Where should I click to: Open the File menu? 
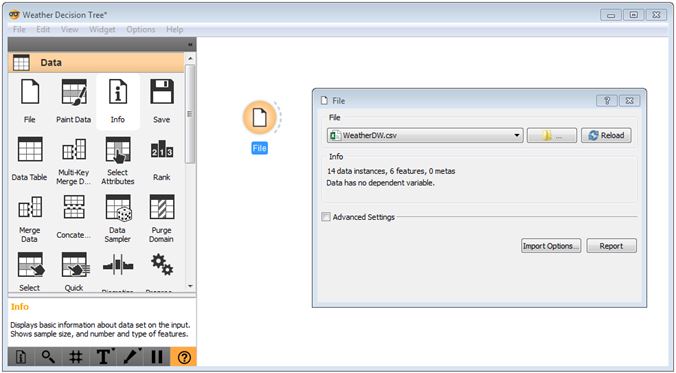tap(19, 29)
